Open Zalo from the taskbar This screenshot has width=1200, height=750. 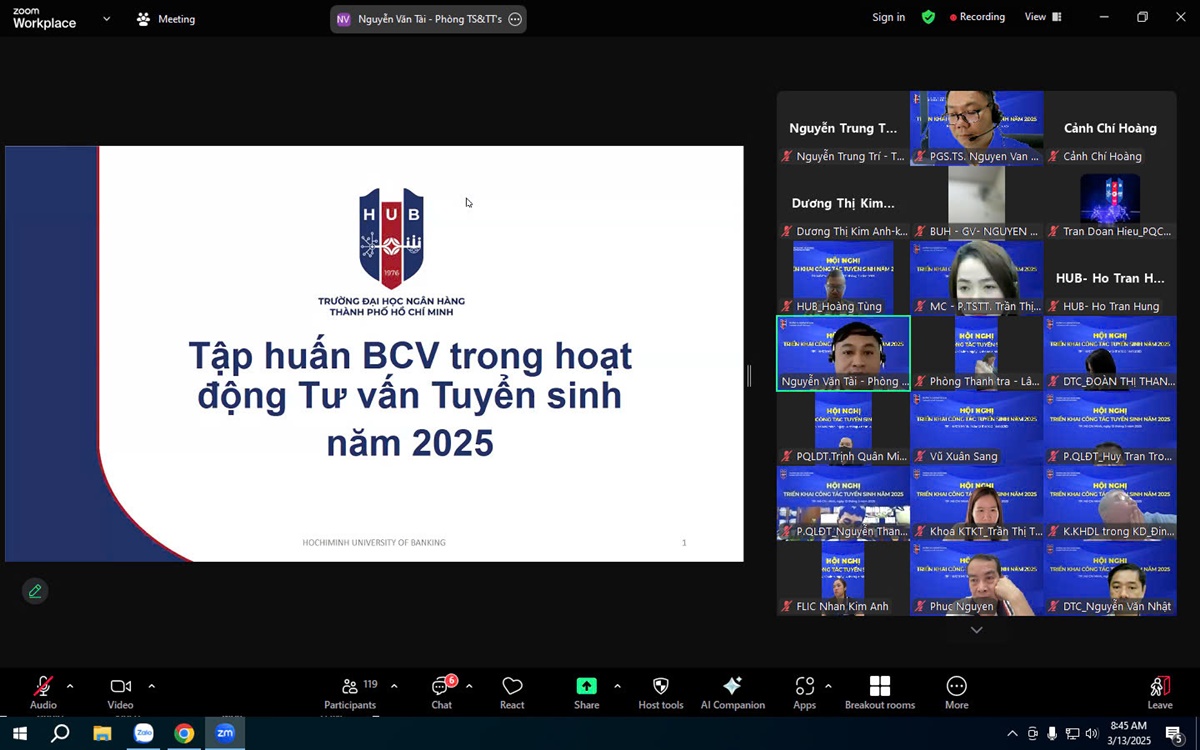point(144,733)
